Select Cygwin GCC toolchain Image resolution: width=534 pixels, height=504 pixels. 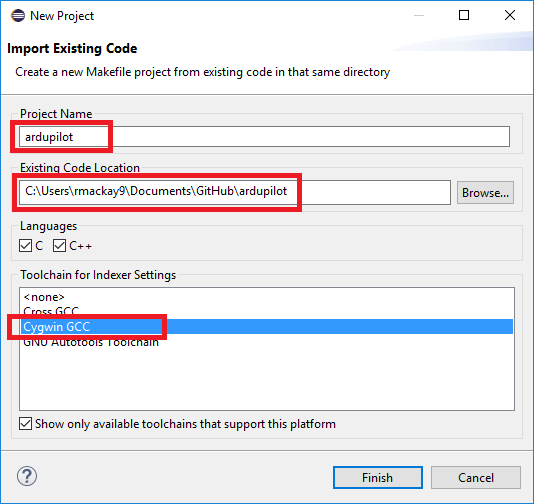[267, 327]
